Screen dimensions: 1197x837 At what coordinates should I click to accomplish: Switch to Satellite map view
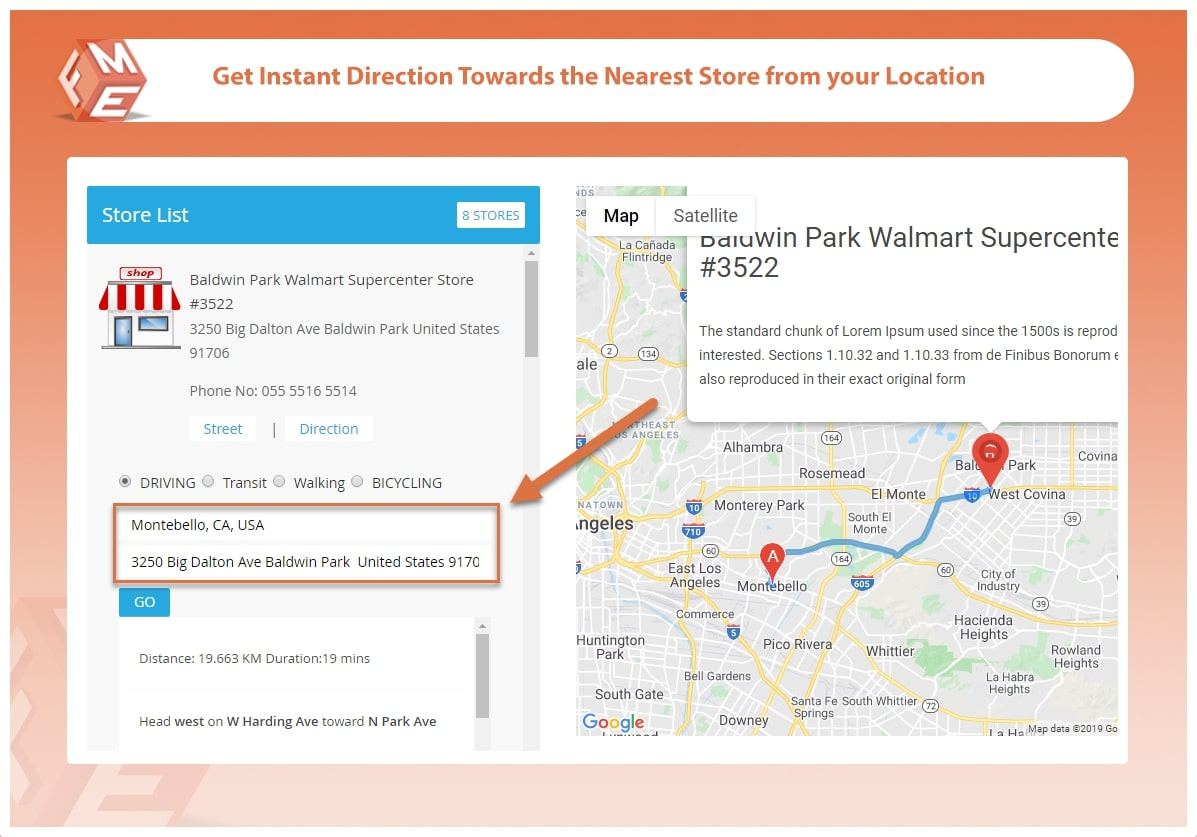pyautogui.click(x=705, y=216)
